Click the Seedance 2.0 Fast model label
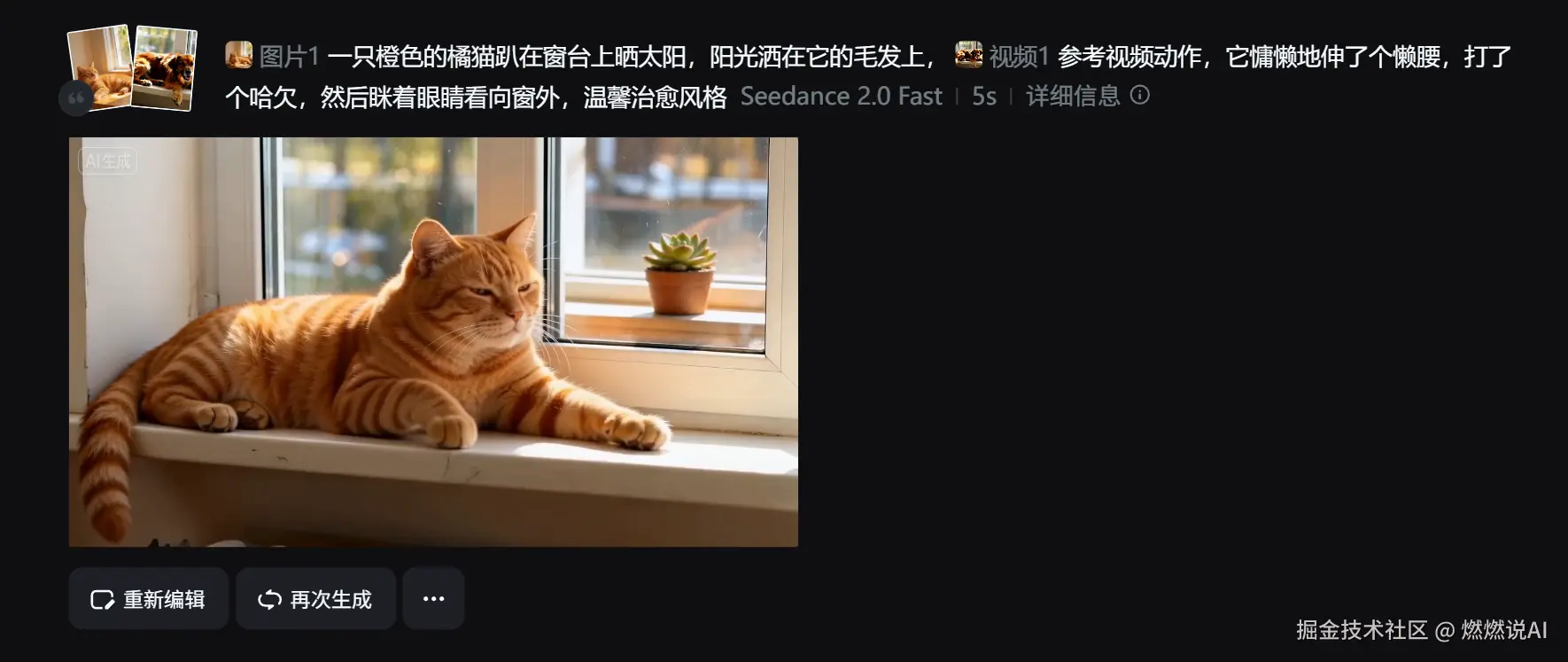The width and height of the screenshot is (1568, 662). pos(841,96)
